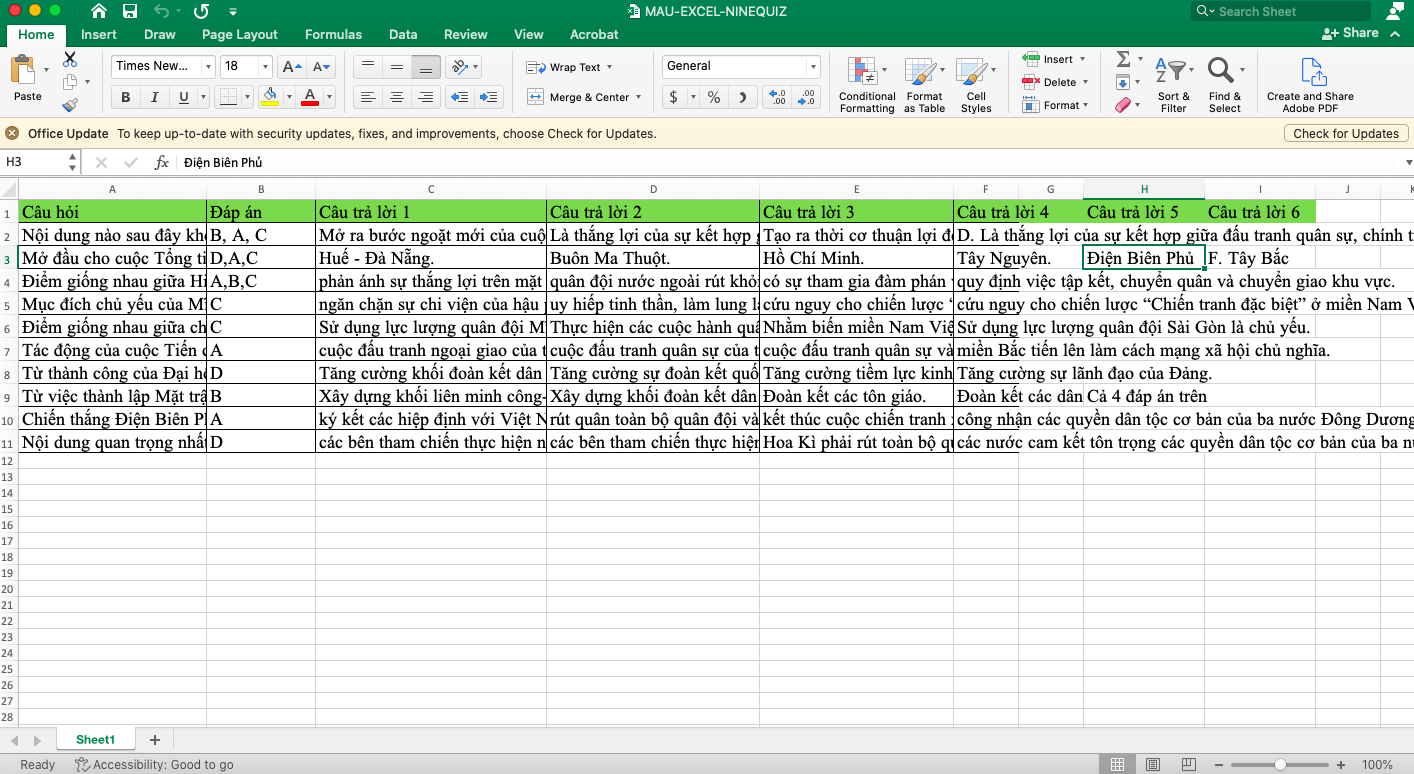Screen dimensions: 1414x774
Task: Expand the General number format dropdown
Action: pos(811,67)
